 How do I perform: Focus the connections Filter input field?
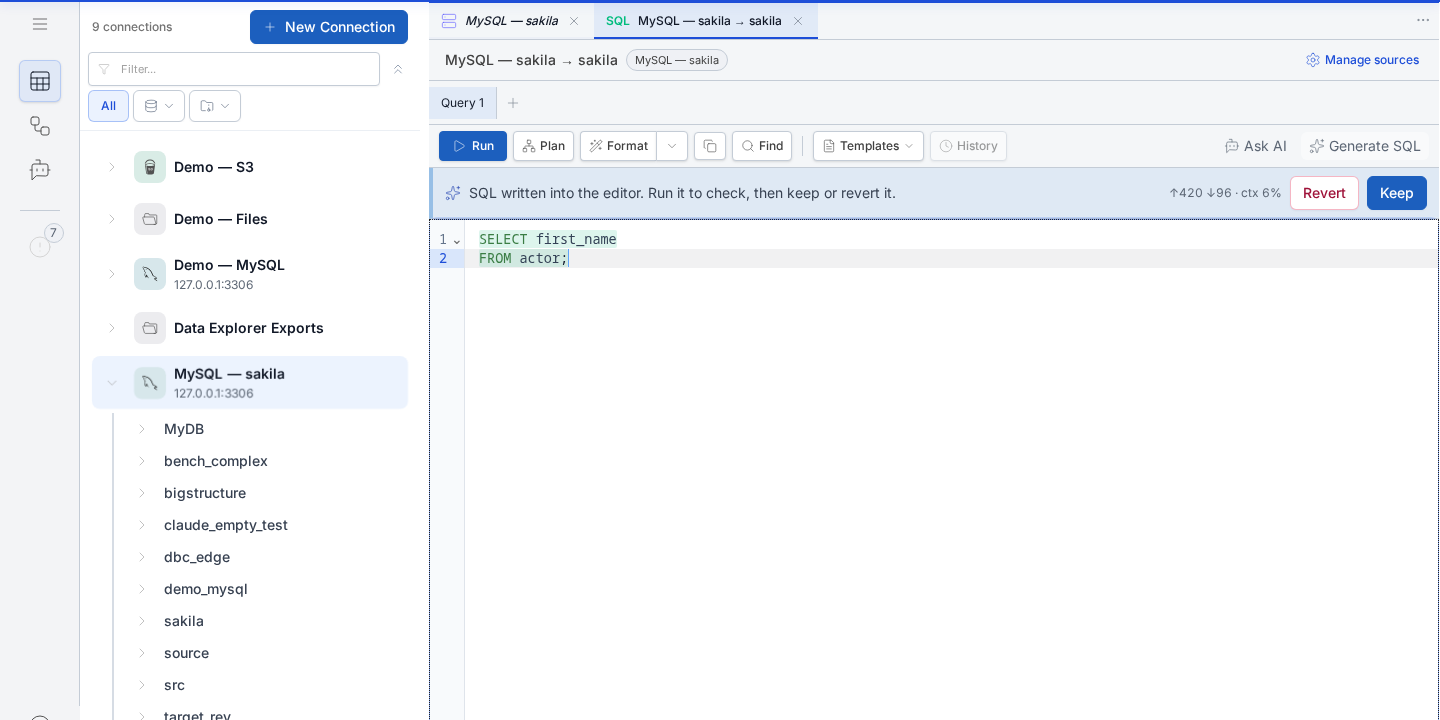(x=234, y=69)
